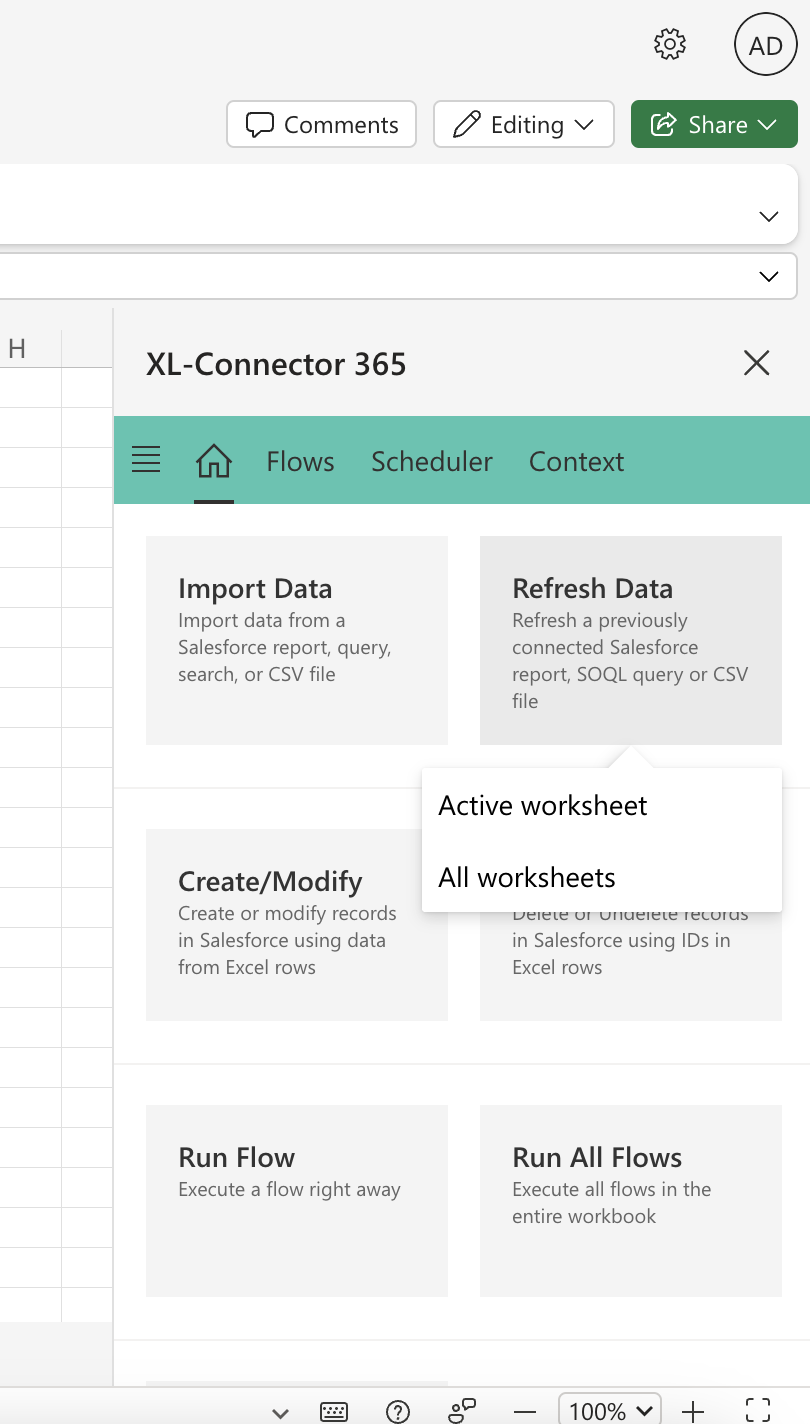
Task: Open the hamburger menu in XL-Connector
Action: [x=146, y=460]
